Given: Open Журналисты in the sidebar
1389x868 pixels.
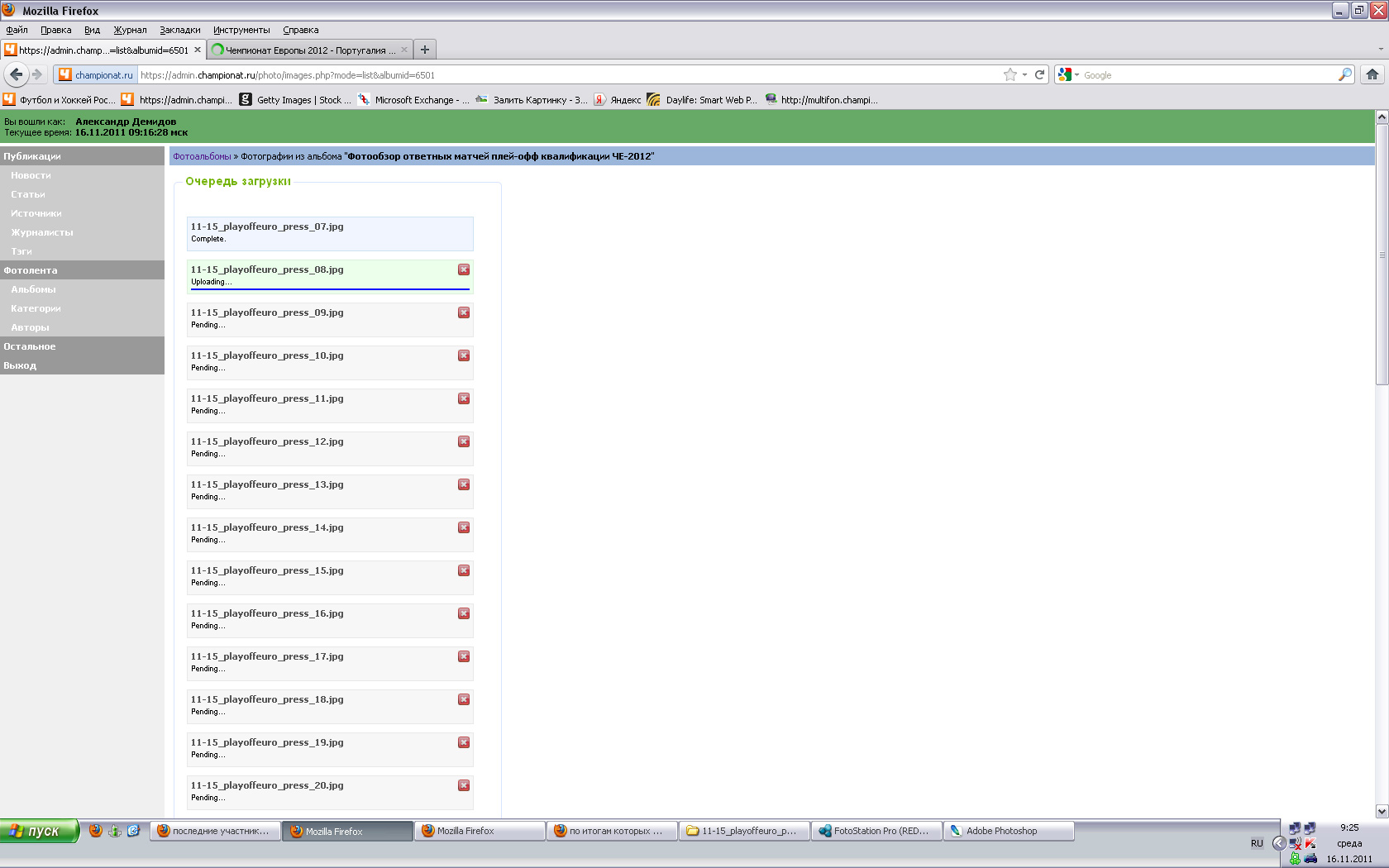Looking at the screenshot, I should click(42, 232).
